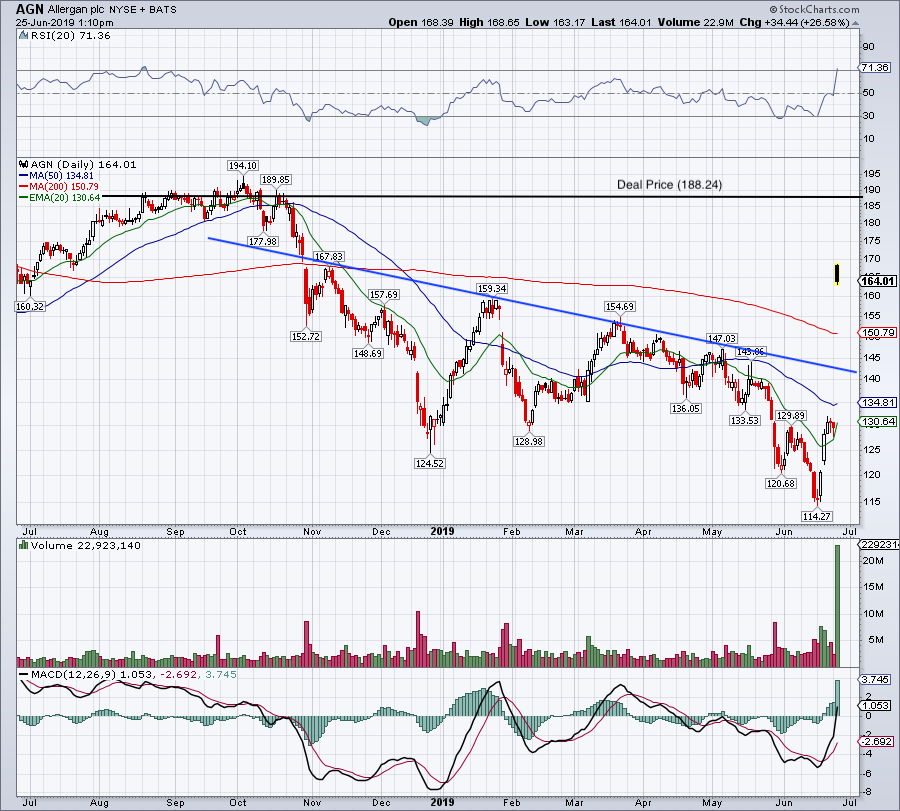Click the 154.69 high price label
900x811 pixels.
(619, 306)
